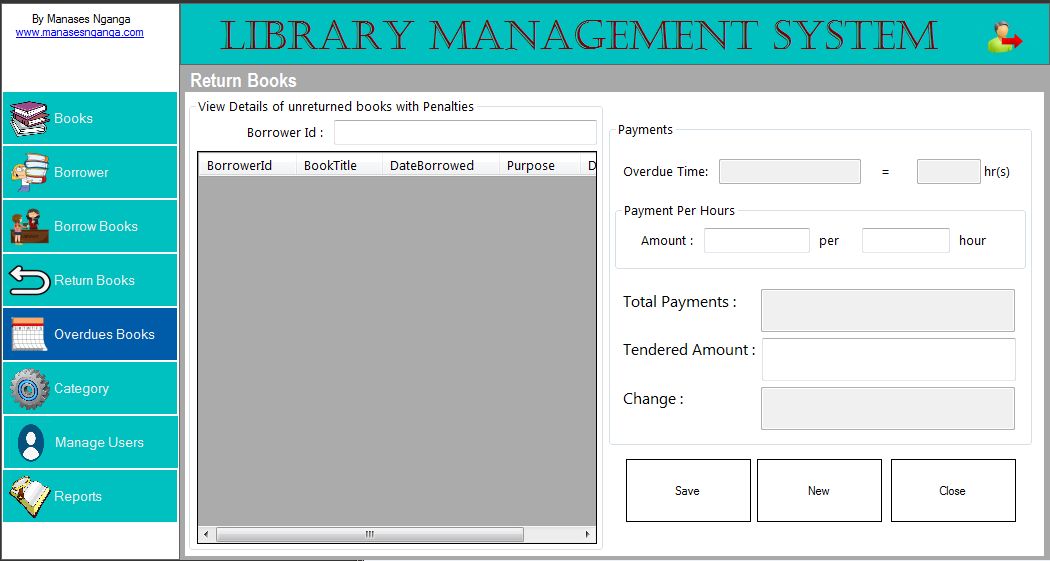The width and height of the screenshot is (1050, 561).
Task: Click the Reports open-book icon
Action: click(x=29, y=496)
